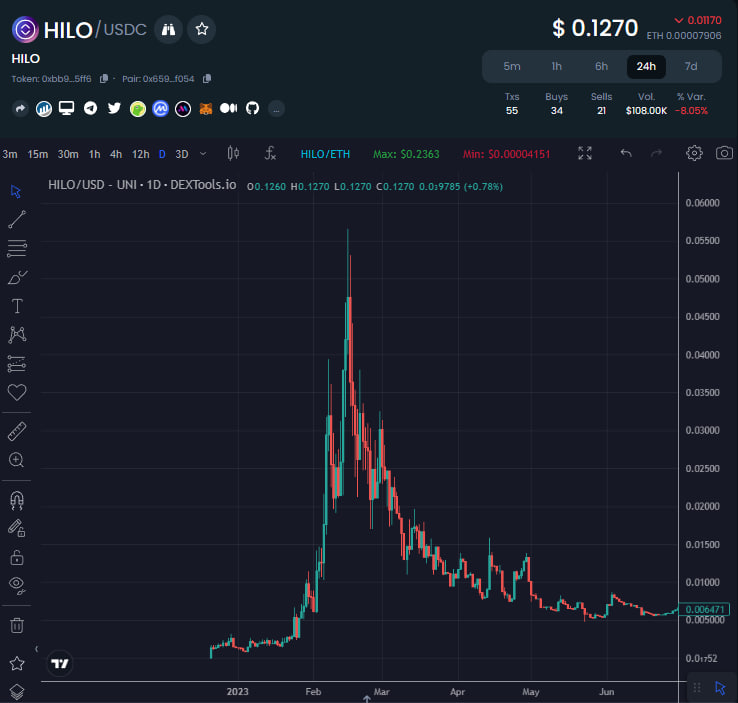The height and width of the screenshot is (703, 738).
Task: Undo the last chart action
Action: (x=626, y=153)
